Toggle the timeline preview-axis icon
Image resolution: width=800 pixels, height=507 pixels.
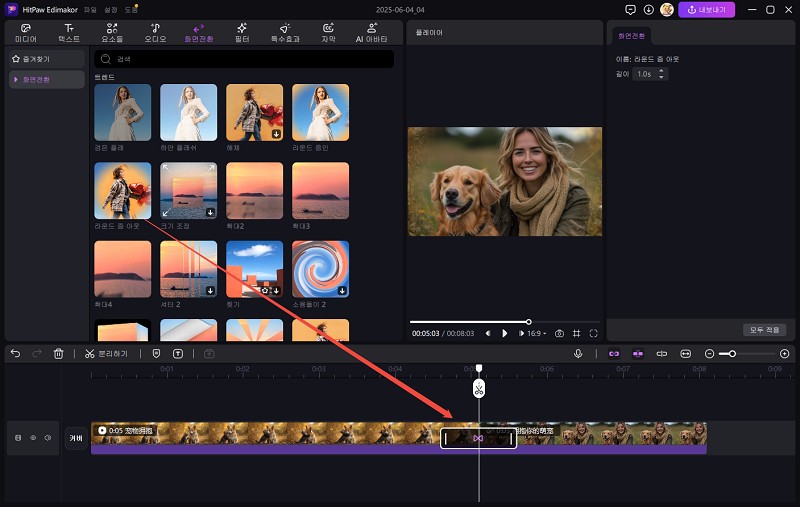coord(662,353)
